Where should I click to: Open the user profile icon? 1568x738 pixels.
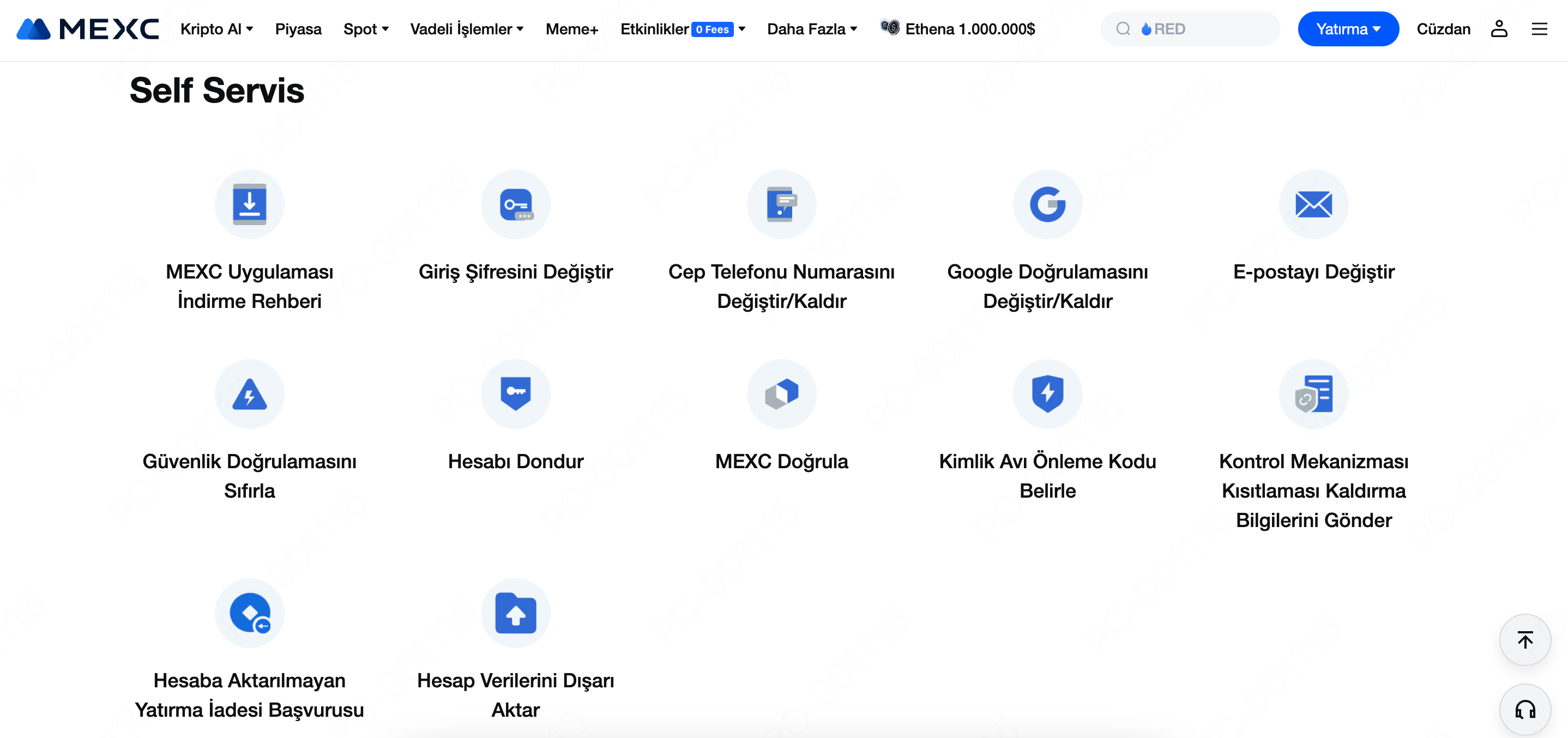click(x=1499, y=28)
